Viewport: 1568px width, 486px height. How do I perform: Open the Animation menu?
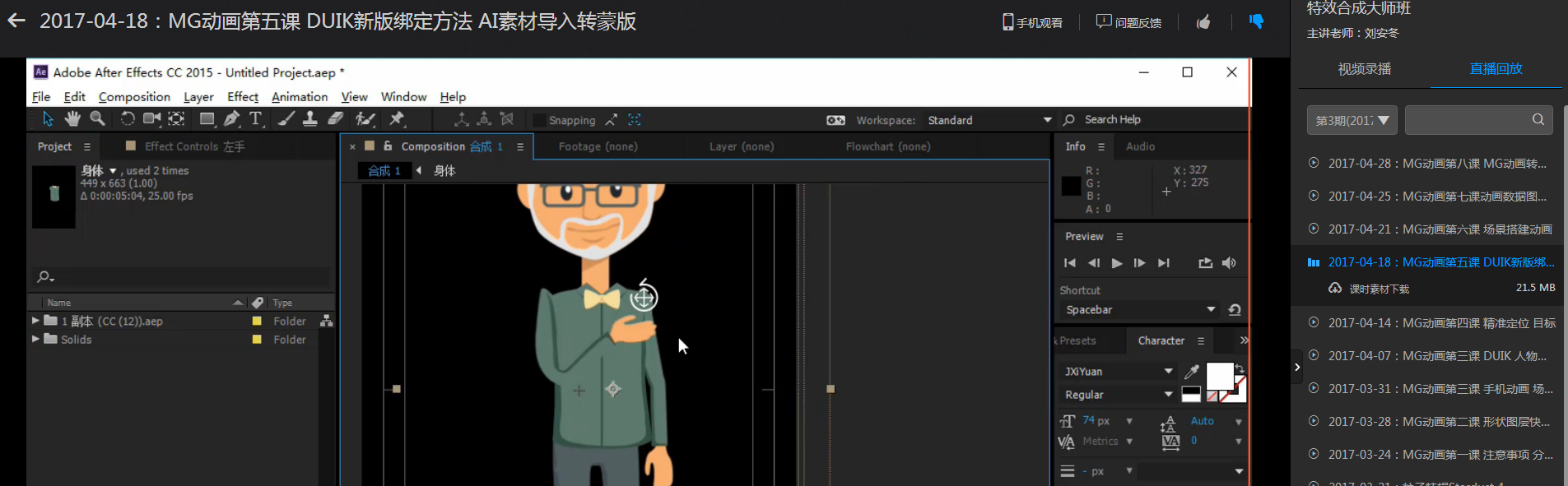point(300,97)
